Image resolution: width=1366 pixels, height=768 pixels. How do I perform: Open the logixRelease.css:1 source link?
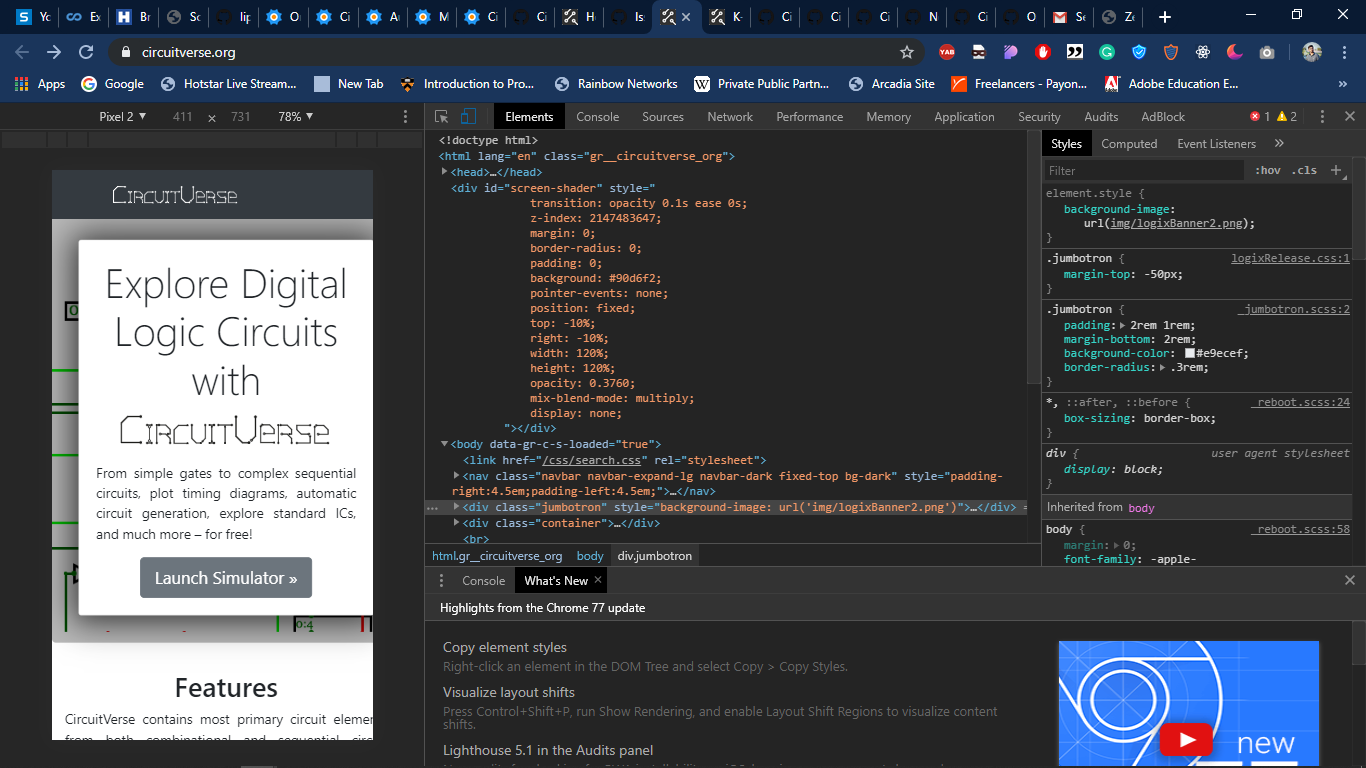(1290, 258)
